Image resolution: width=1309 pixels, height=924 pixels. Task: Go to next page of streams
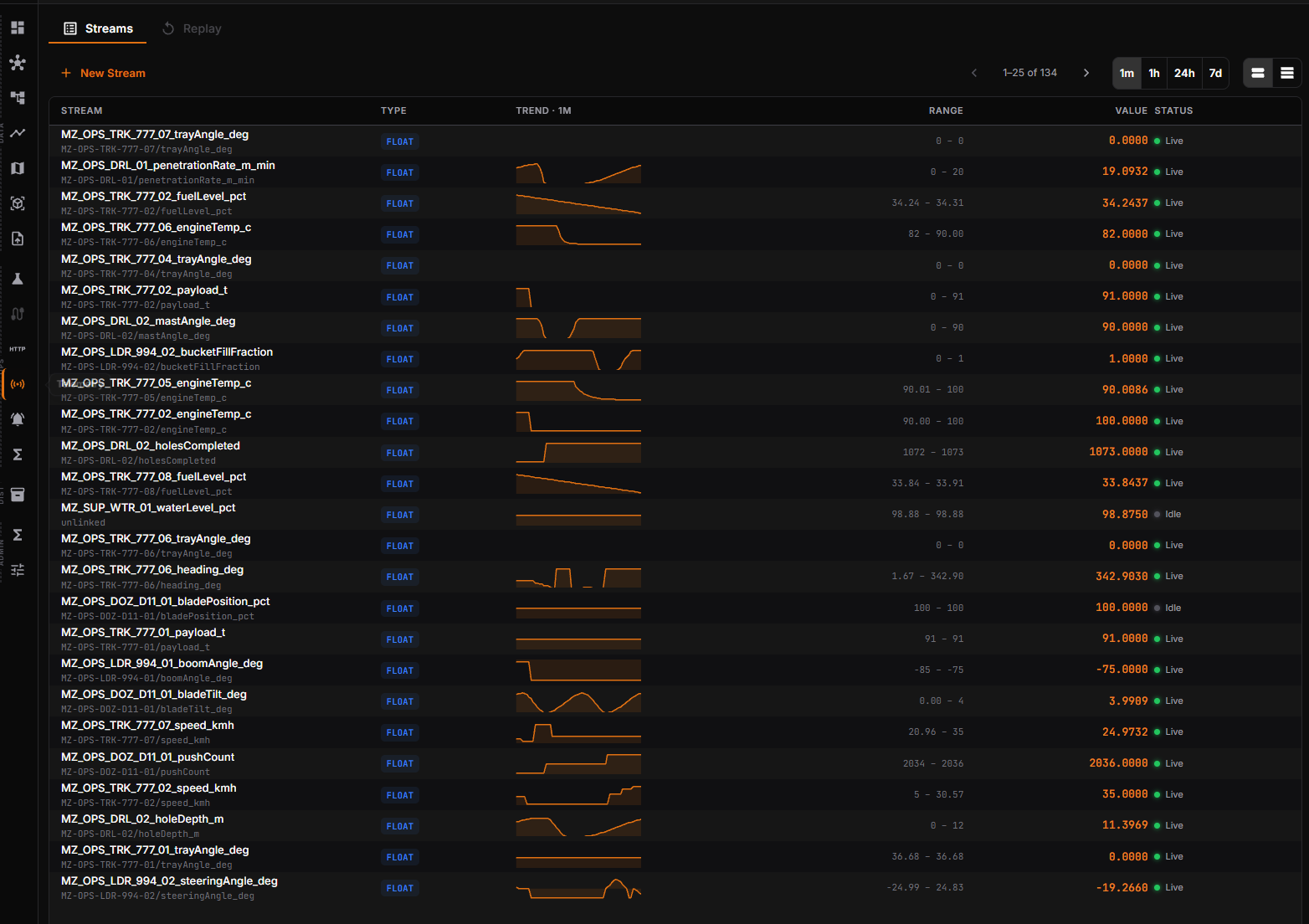pyautogui.click(x=1086, y=73)
